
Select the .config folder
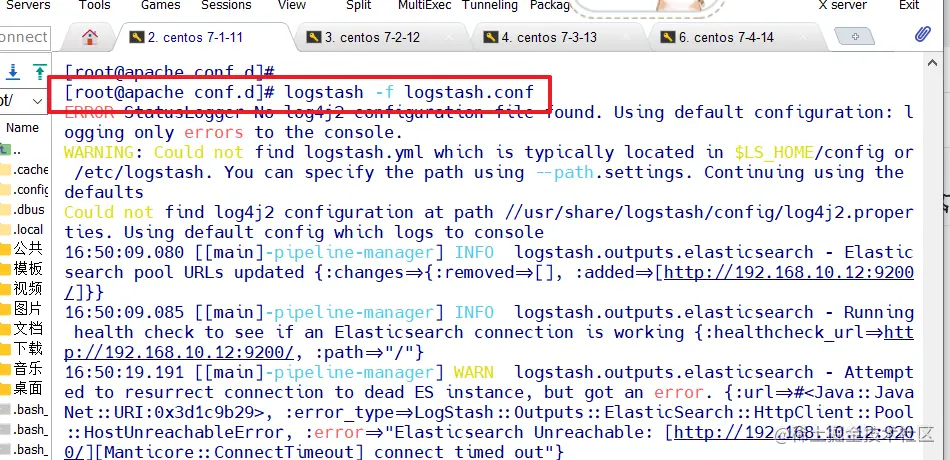click(x=24, y=190)
